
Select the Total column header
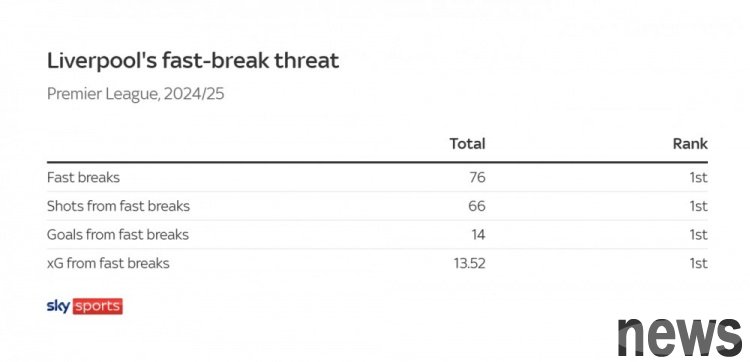(x=467, y=143)
